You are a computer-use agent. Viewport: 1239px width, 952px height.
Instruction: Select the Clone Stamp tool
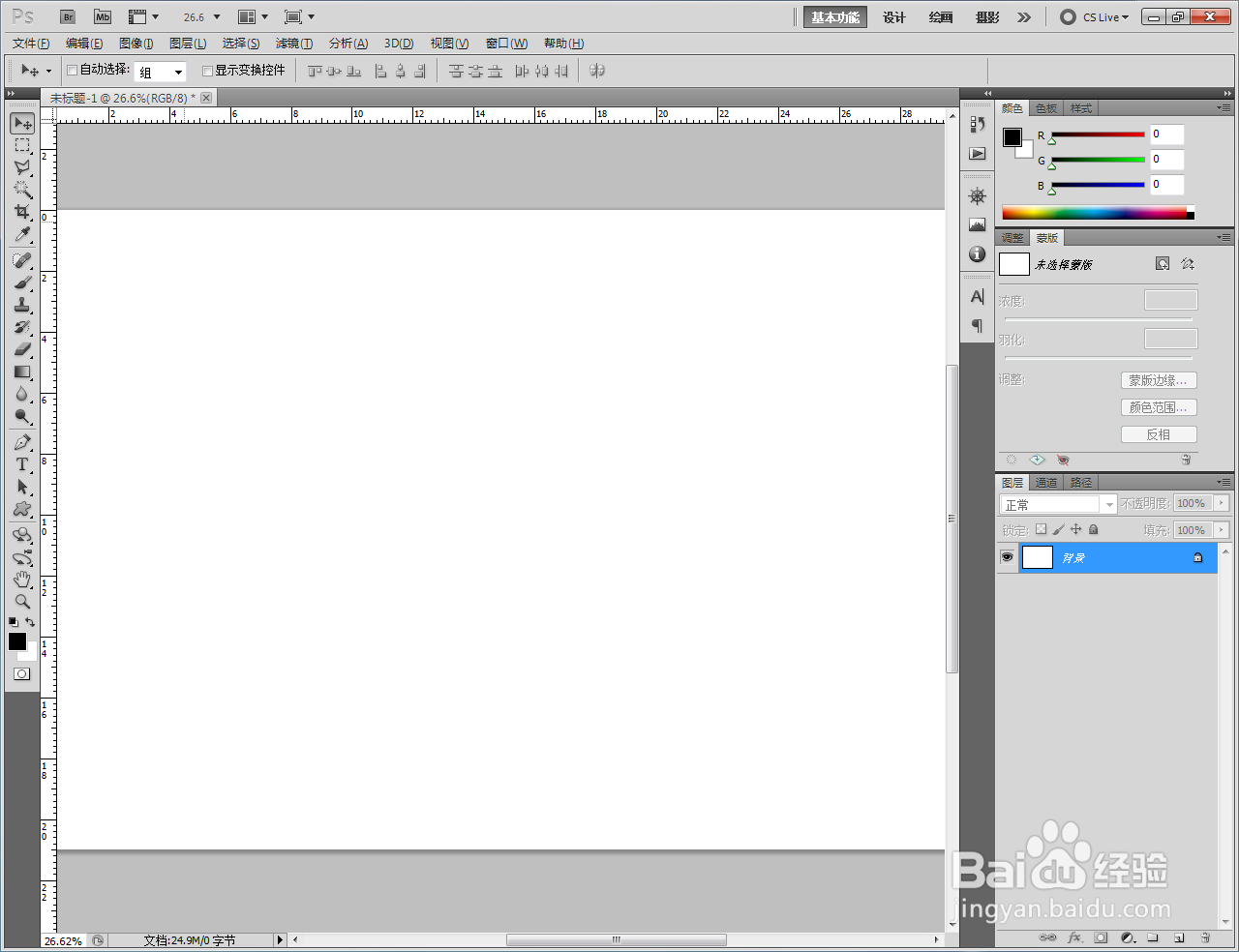click(22, 305)
